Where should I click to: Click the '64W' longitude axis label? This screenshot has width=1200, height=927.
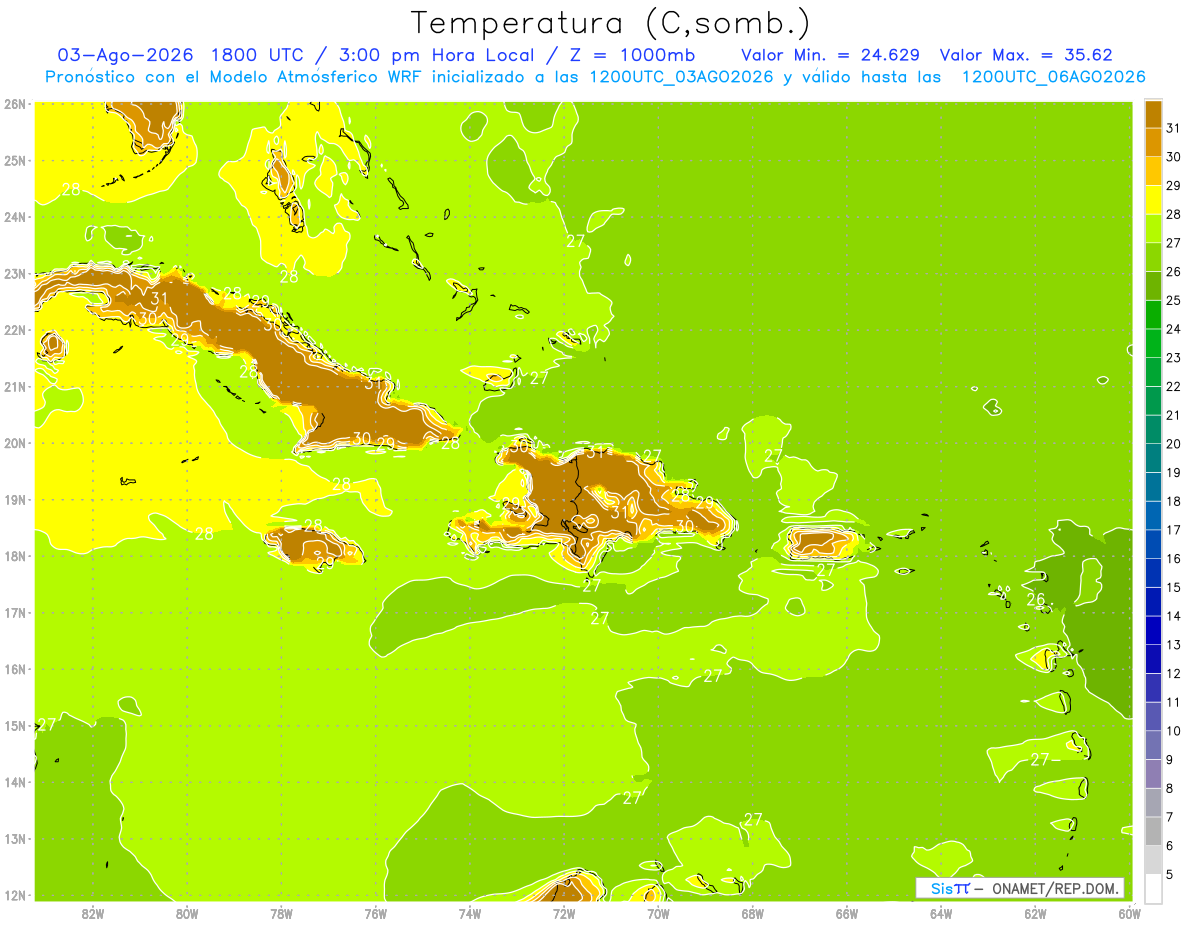pyautogui.click(x=941, y=913)
